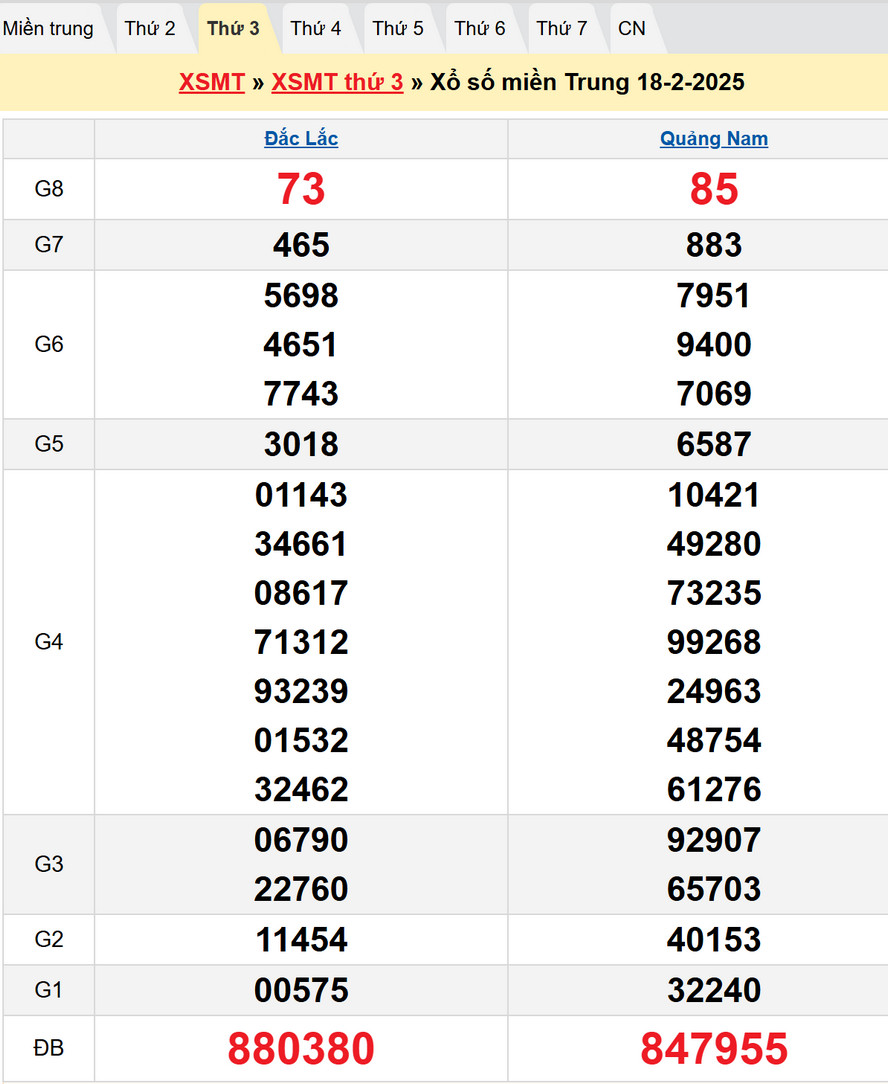Select the red G8 number 73
Screen dimensions: 888x1084
click(x=301, y=189)
